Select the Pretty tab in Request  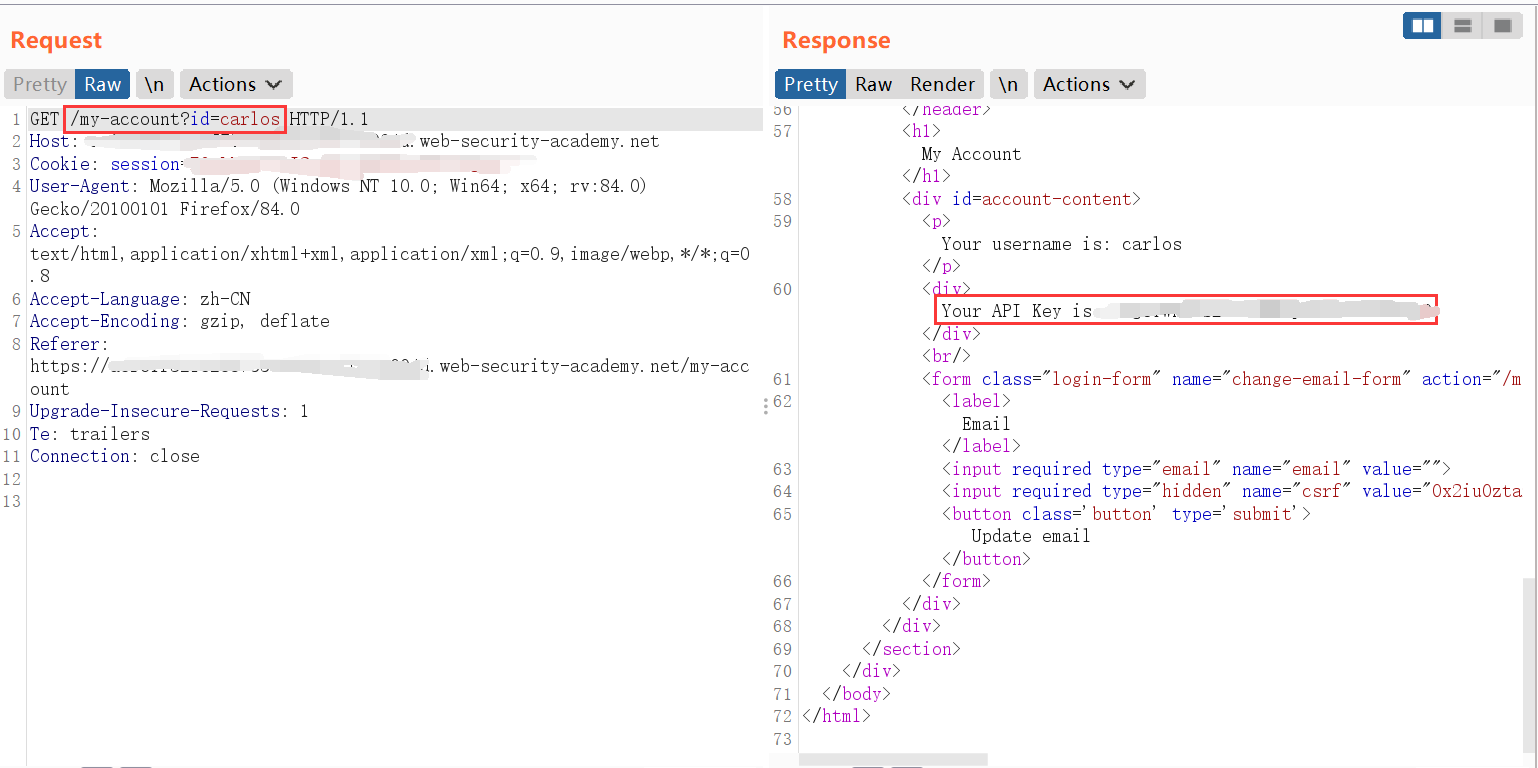[40, 85]
